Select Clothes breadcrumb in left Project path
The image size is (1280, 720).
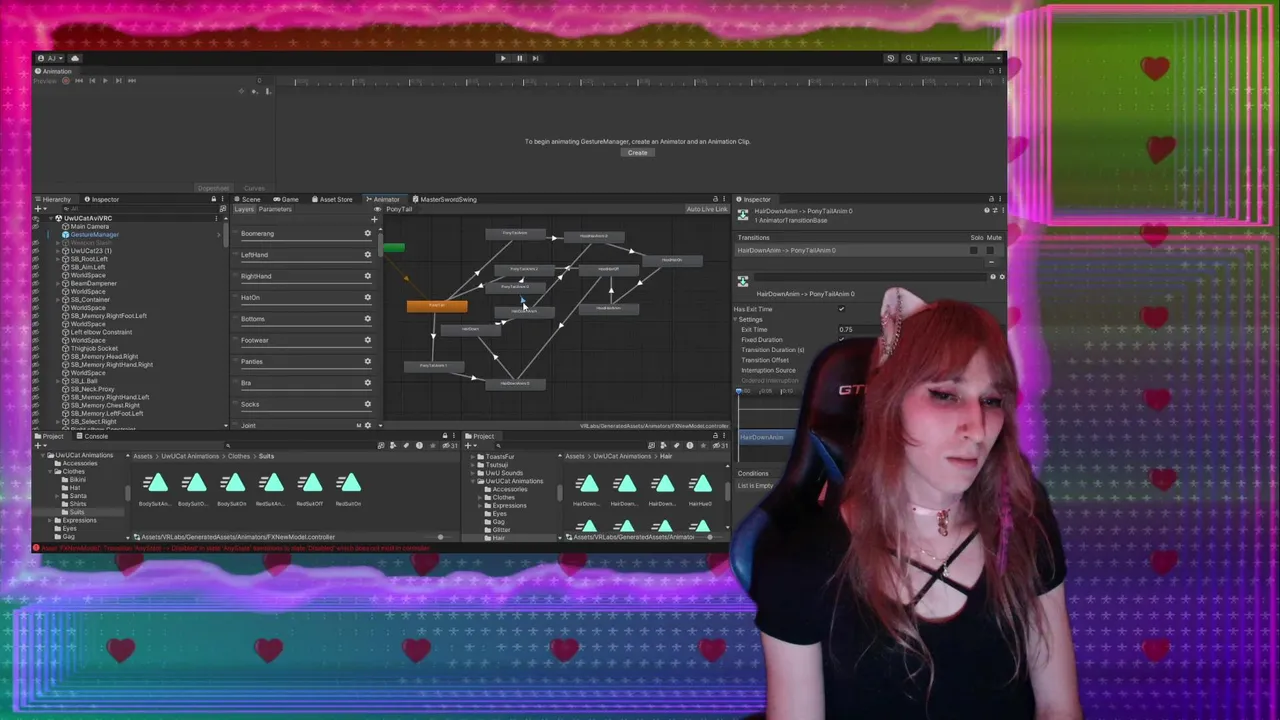click(238, 456)
